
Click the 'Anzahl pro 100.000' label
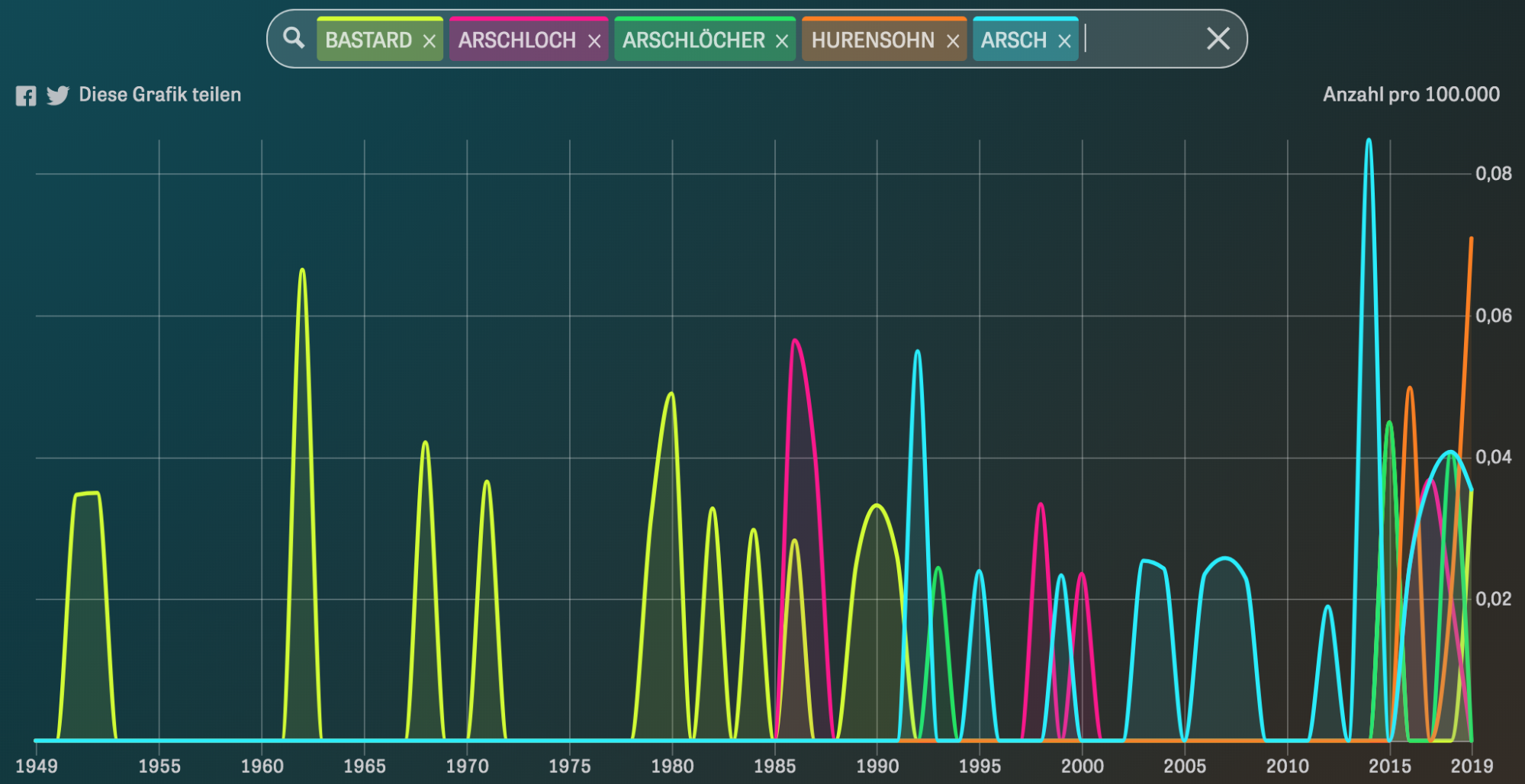click(1411, 95)
